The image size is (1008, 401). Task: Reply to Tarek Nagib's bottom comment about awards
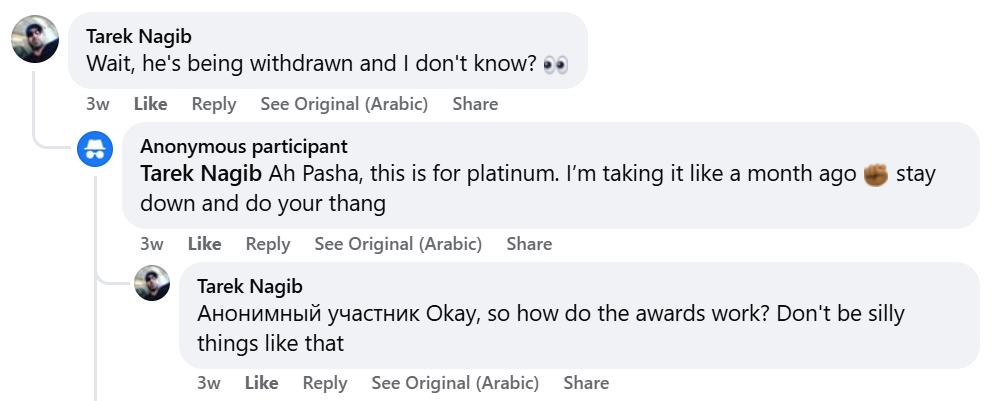tap(325, 383)
